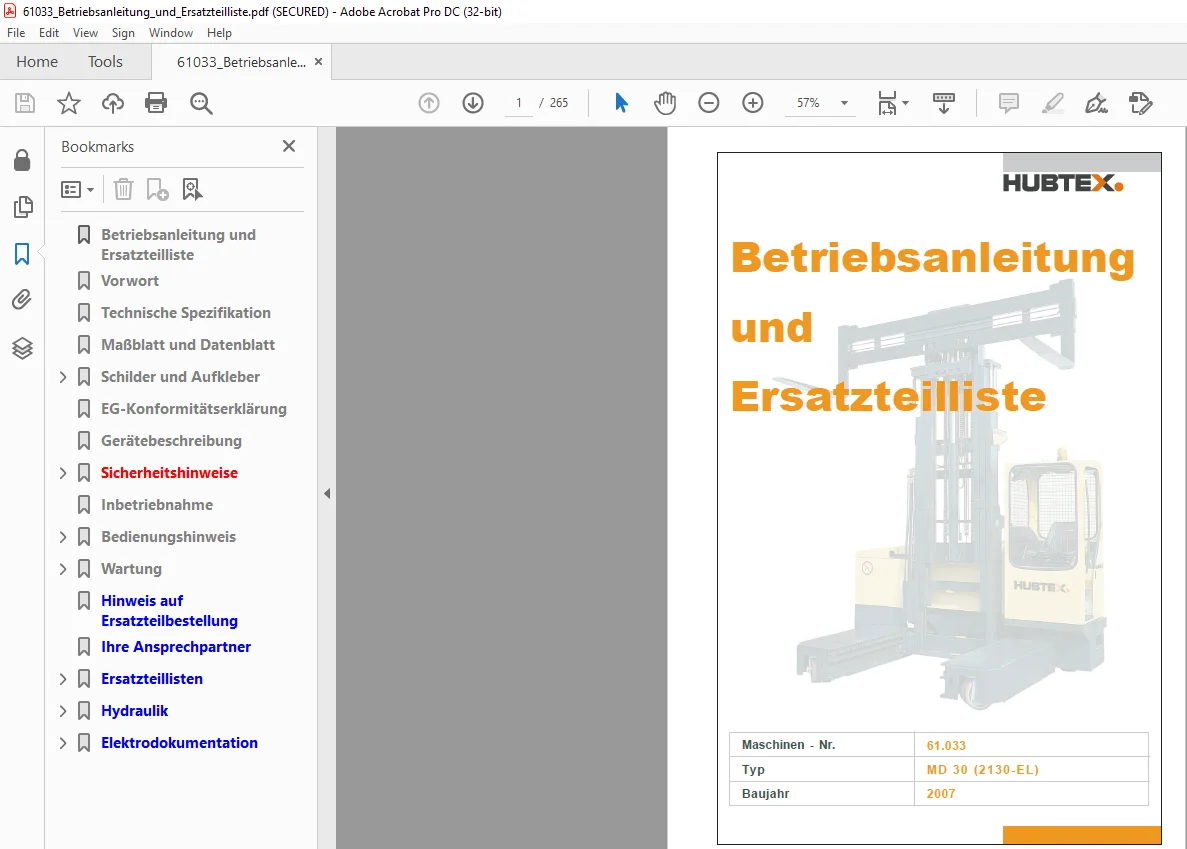The width and height of the screenshot is (1187, 849).
Task: Jump to Vorwort bookmark
Action: tap(130, 281)
